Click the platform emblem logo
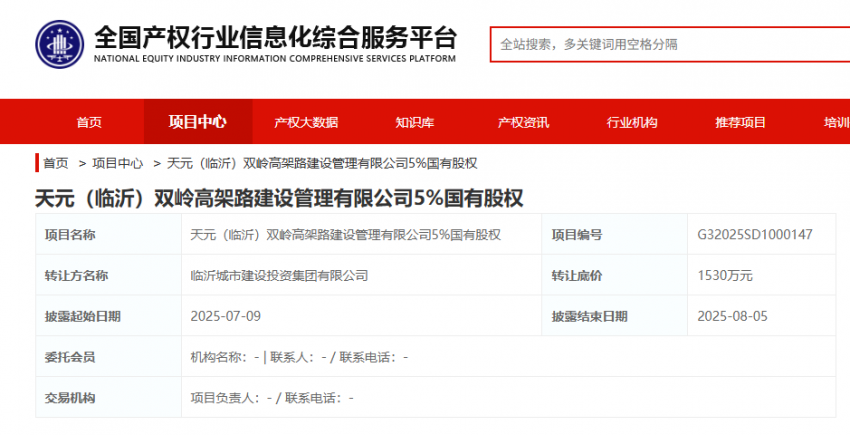The width and height of the screenshot is (850, 435). coord(60,44)
